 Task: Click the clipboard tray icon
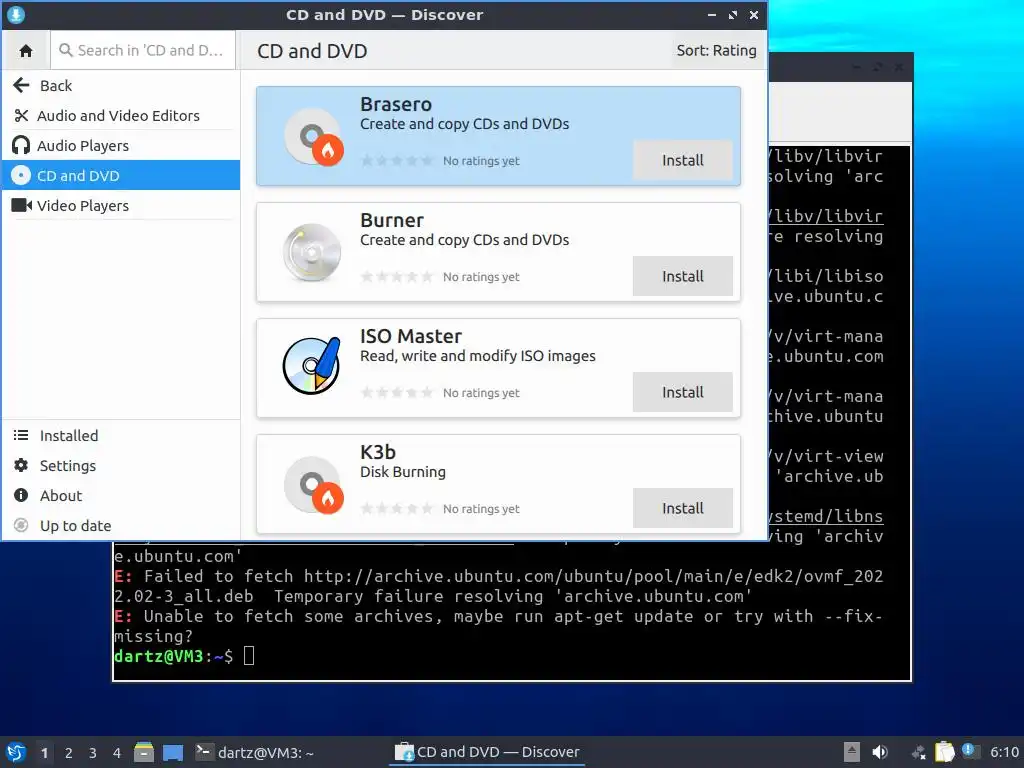point(944,752)
